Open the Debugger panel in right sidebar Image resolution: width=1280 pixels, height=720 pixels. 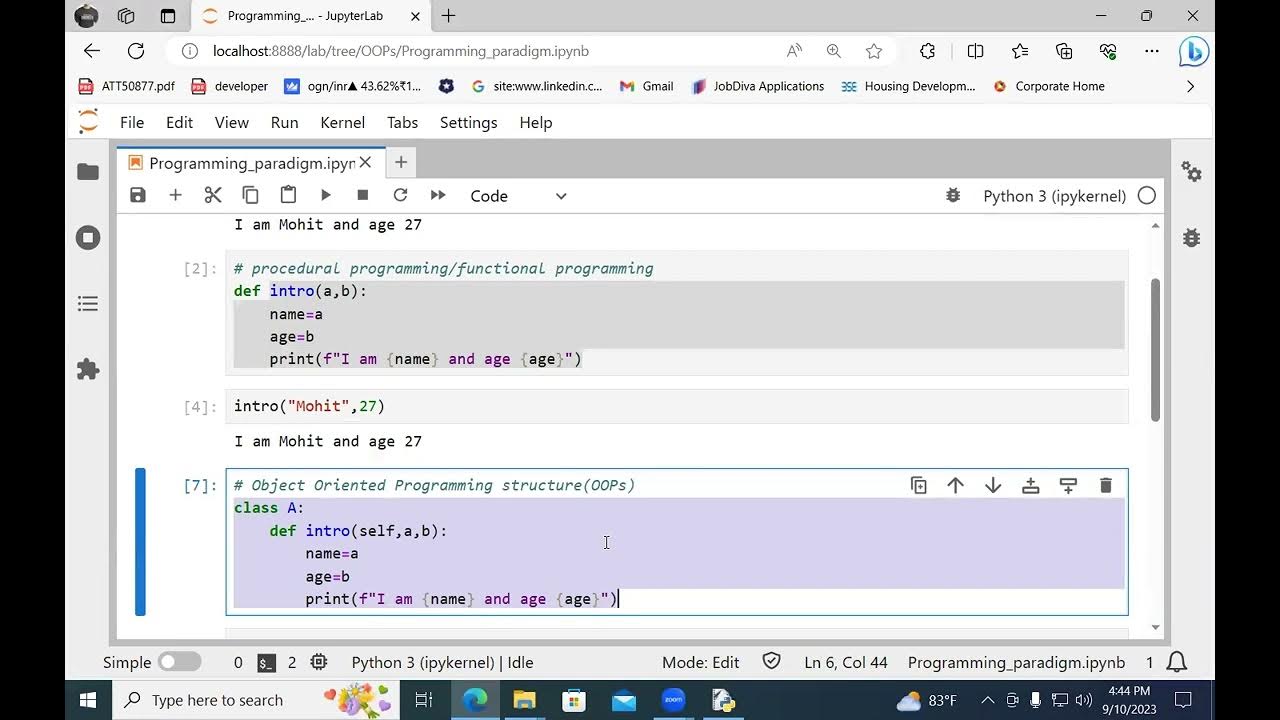pyautogui.click(x=1192, y=237)
